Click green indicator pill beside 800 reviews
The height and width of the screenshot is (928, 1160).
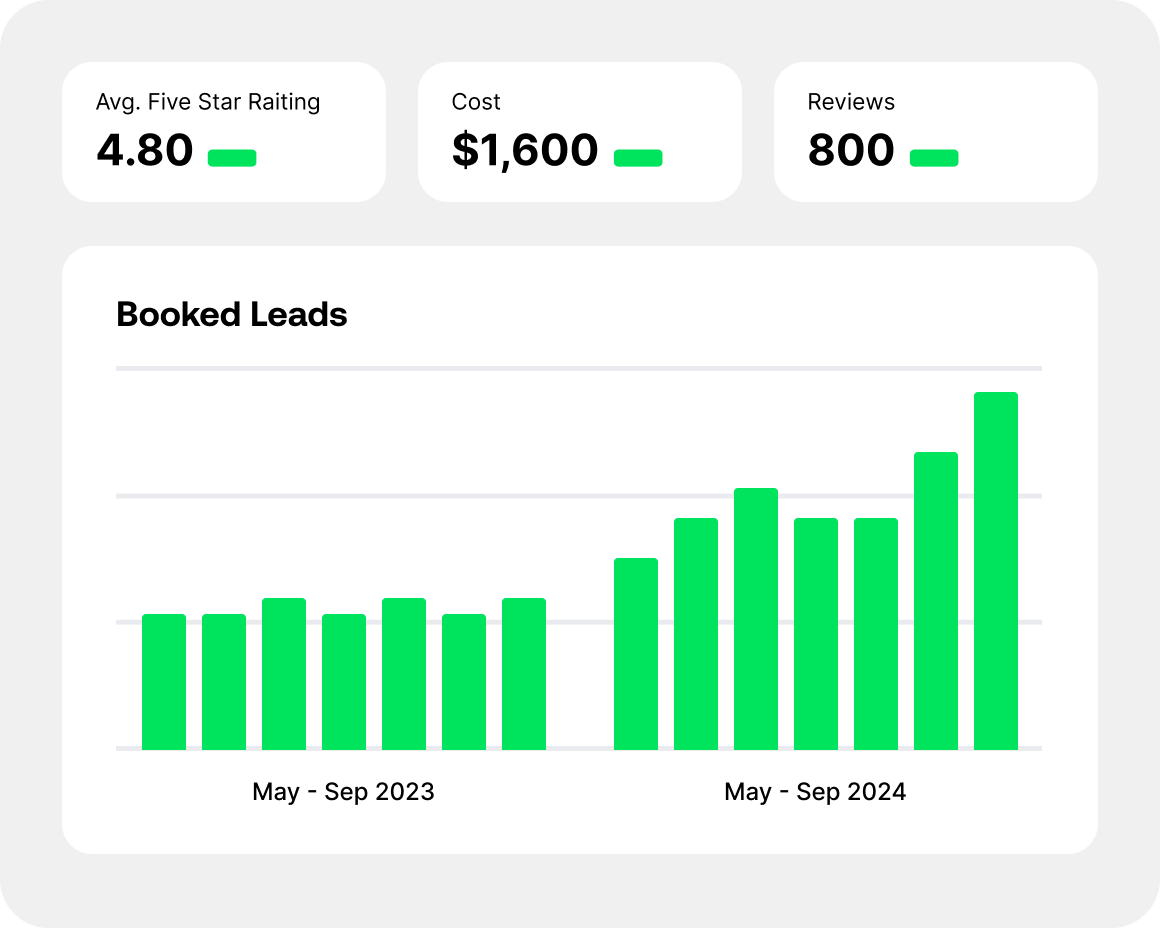(934, 158)
